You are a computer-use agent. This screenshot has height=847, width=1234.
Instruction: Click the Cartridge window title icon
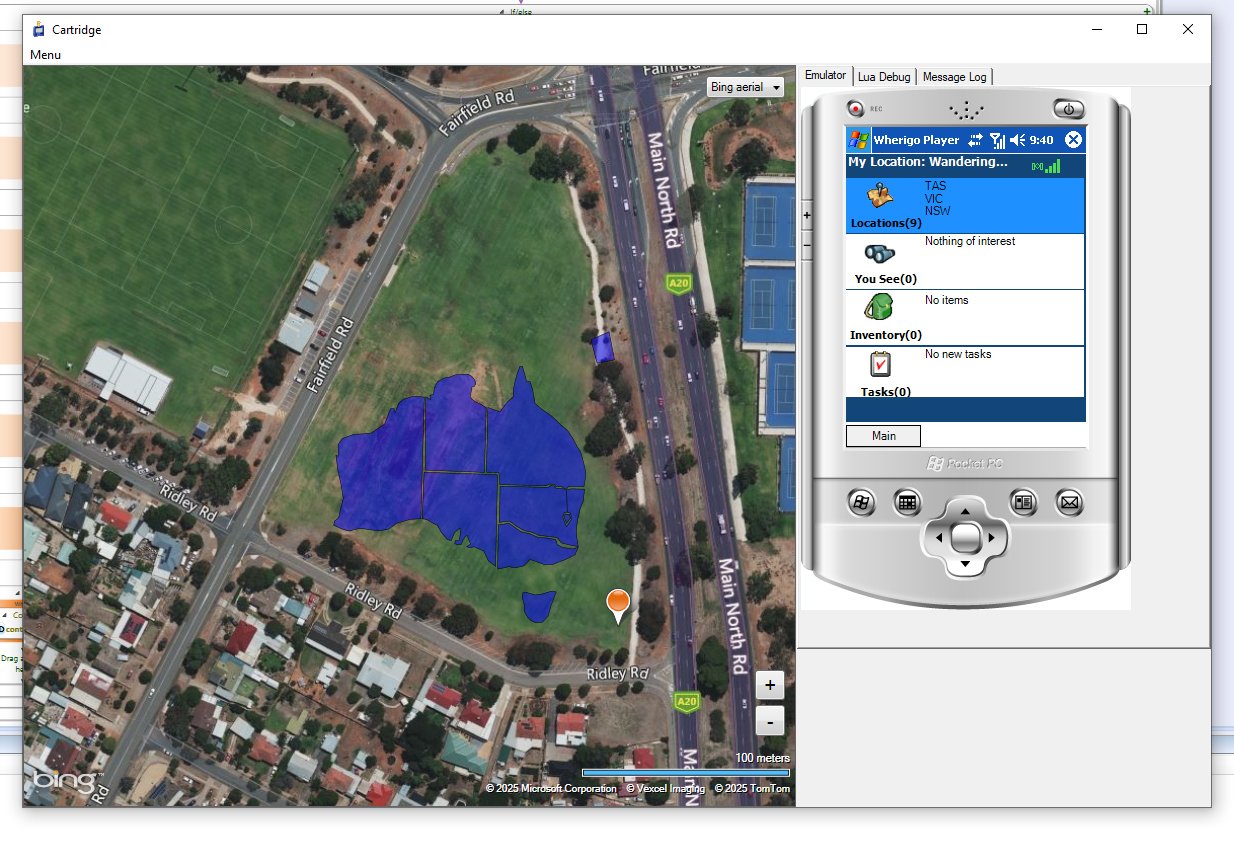(x=39, y=29)
